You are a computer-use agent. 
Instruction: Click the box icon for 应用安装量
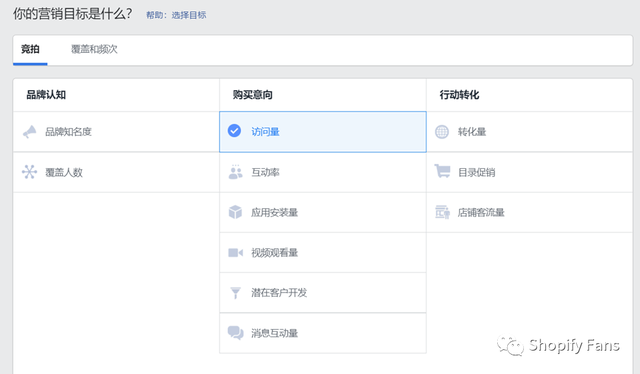click(235, 212)
